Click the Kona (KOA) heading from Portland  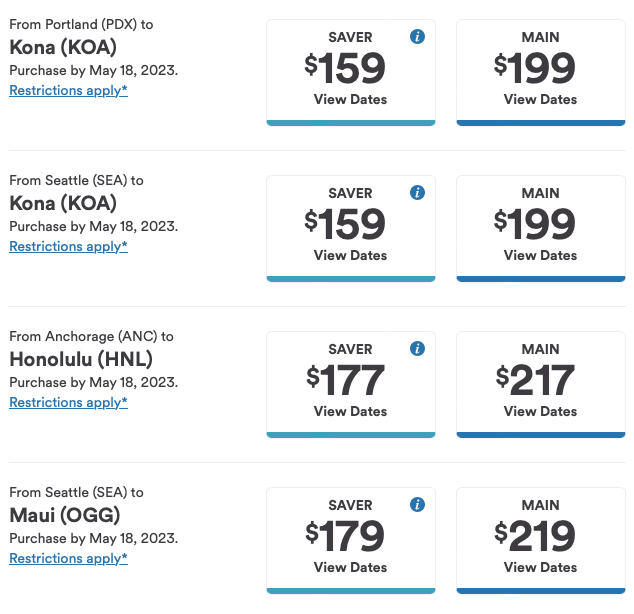(x=64, y=47)
